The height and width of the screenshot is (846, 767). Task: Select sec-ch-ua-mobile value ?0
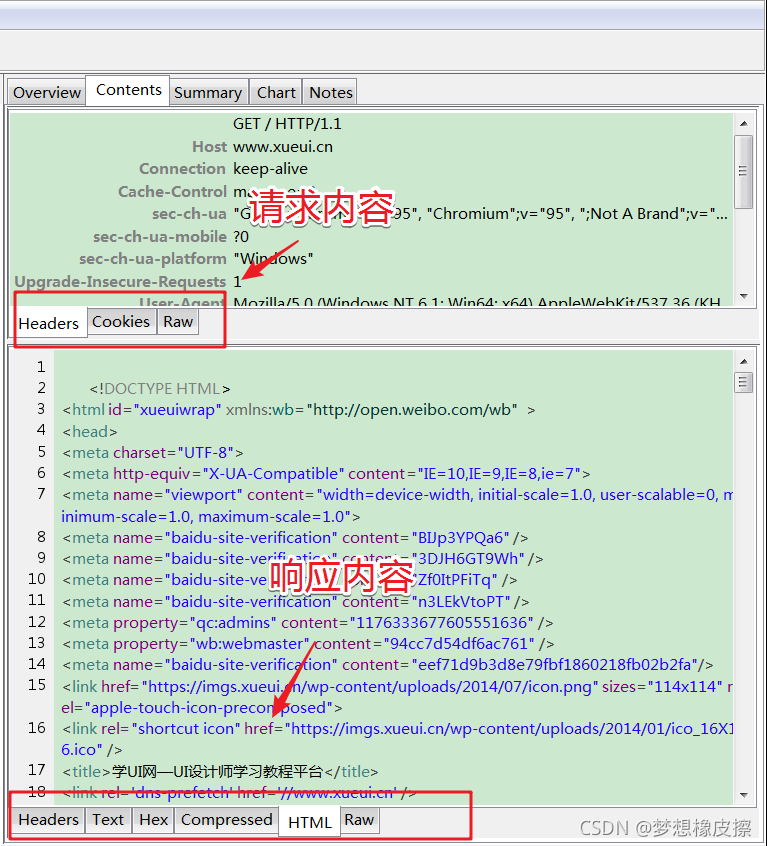pyautogui.click(x=241, y=236)
